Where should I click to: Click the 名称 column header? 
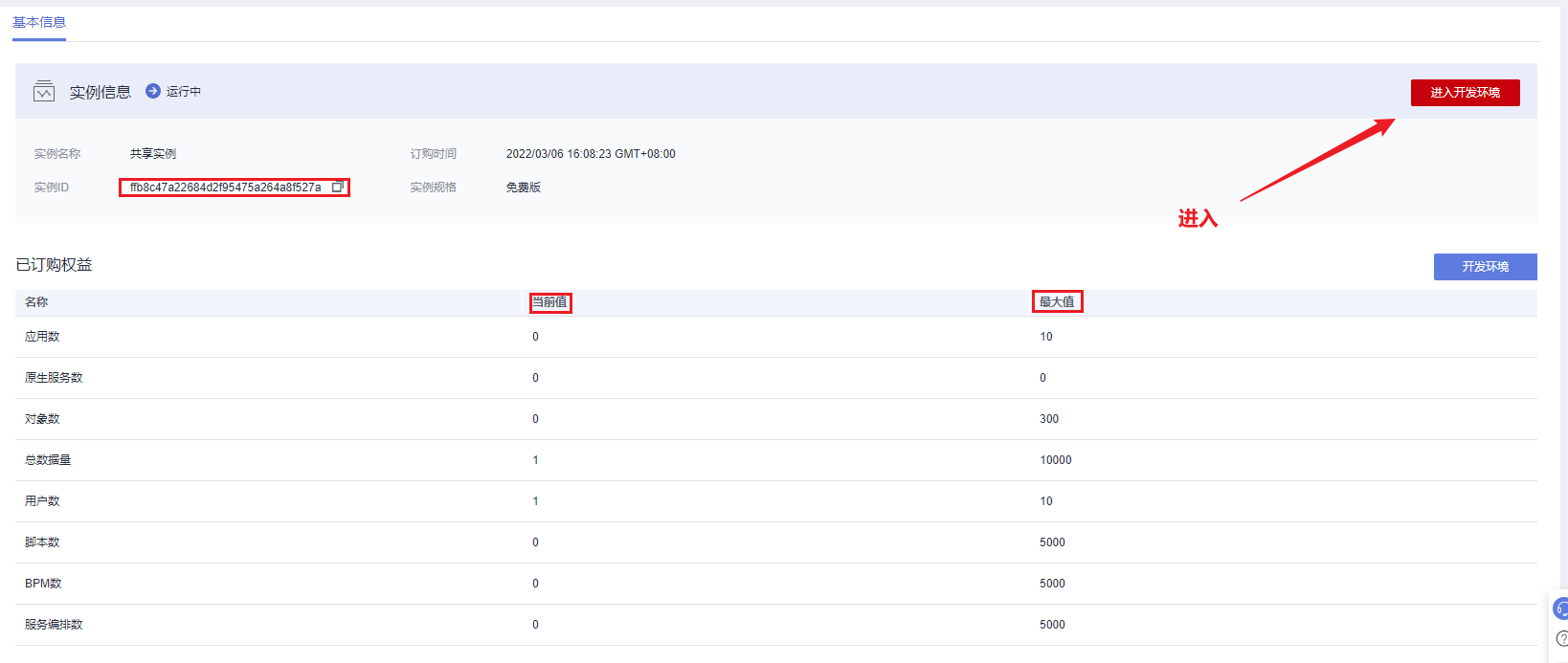click(x=36, y=302)
